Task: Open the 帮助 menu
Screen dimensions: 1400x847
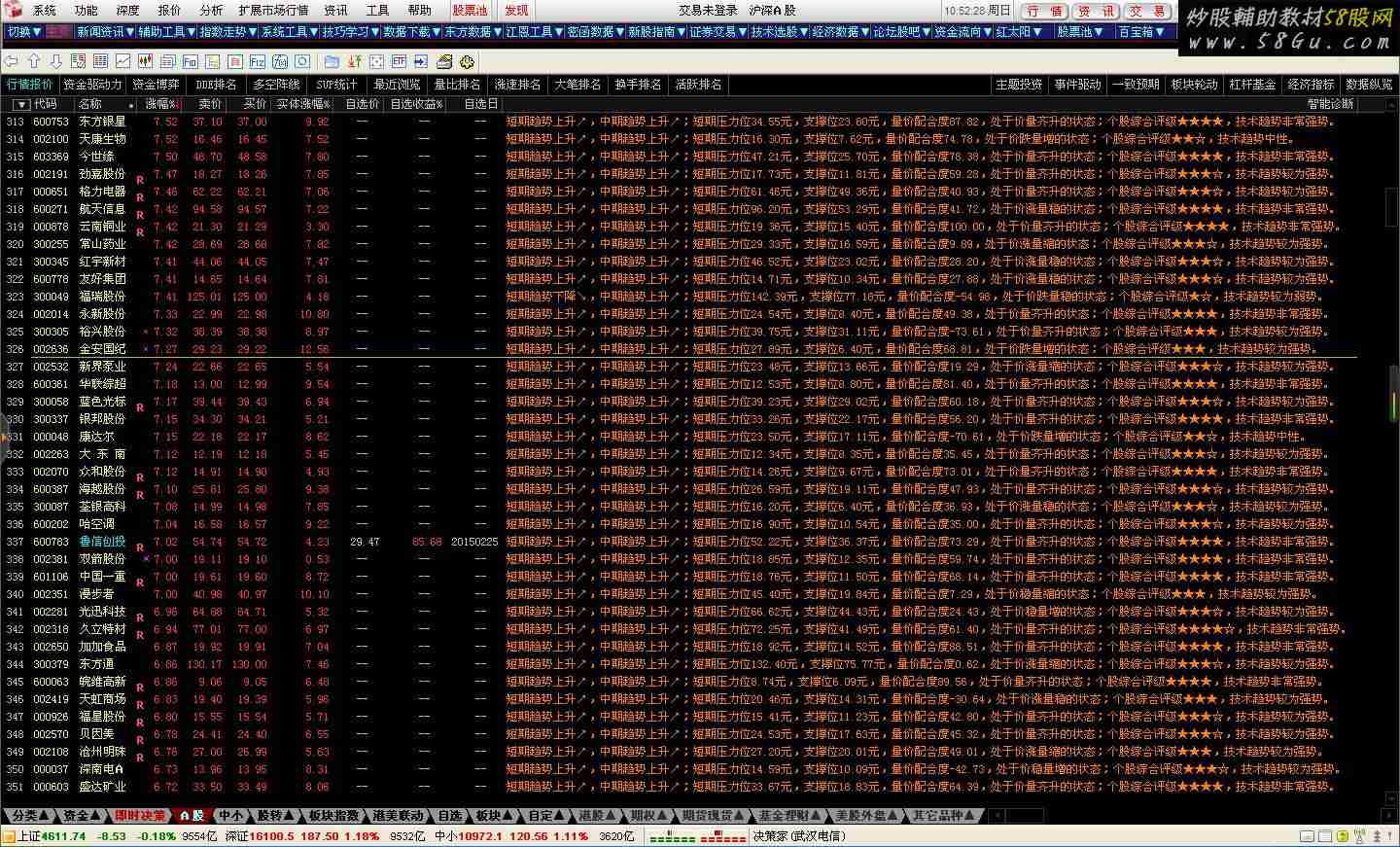Action: pos(420,11)
